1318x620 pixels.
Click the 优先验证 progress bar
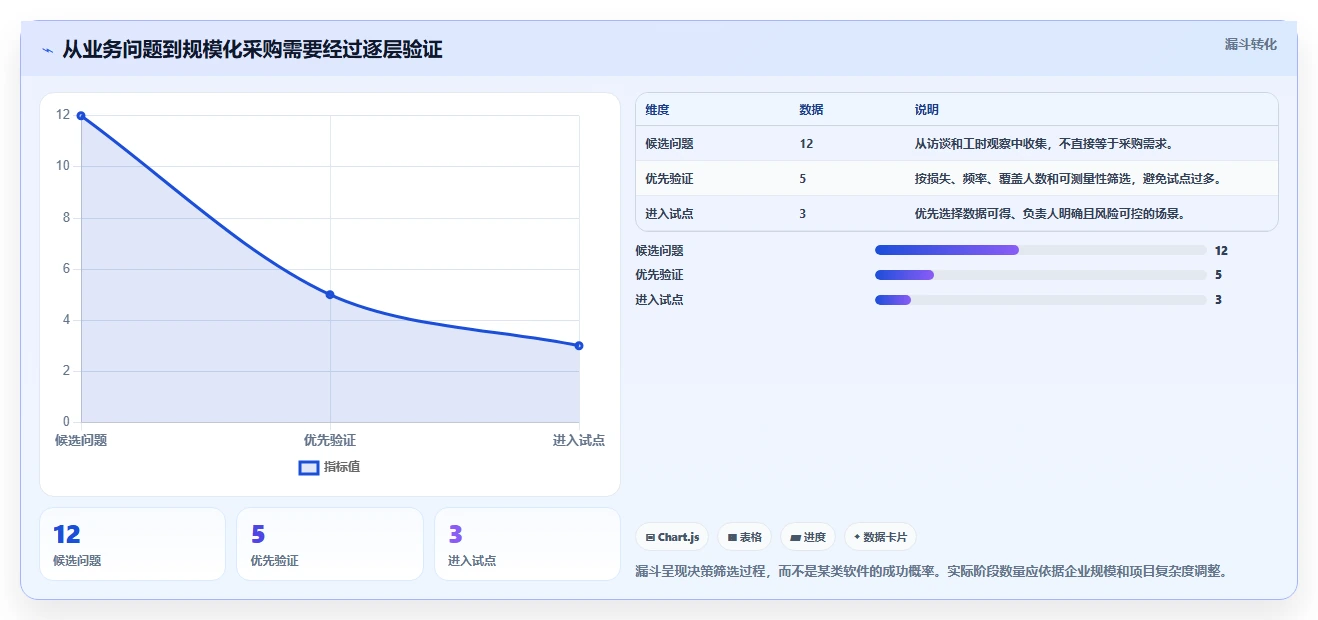click(1040, 275)
